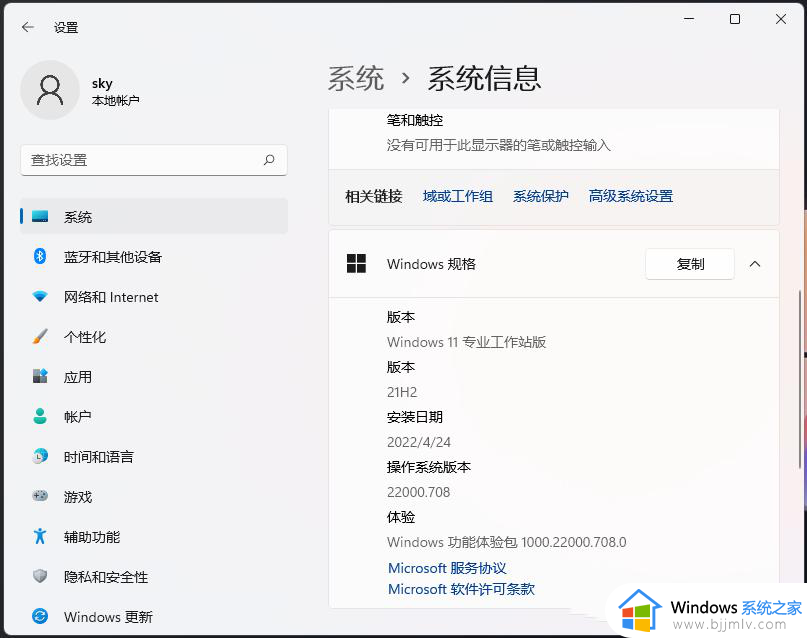Click OS build 22000.708 value
The width and height of the screenshot is (807, 638).
pos(418,492)
